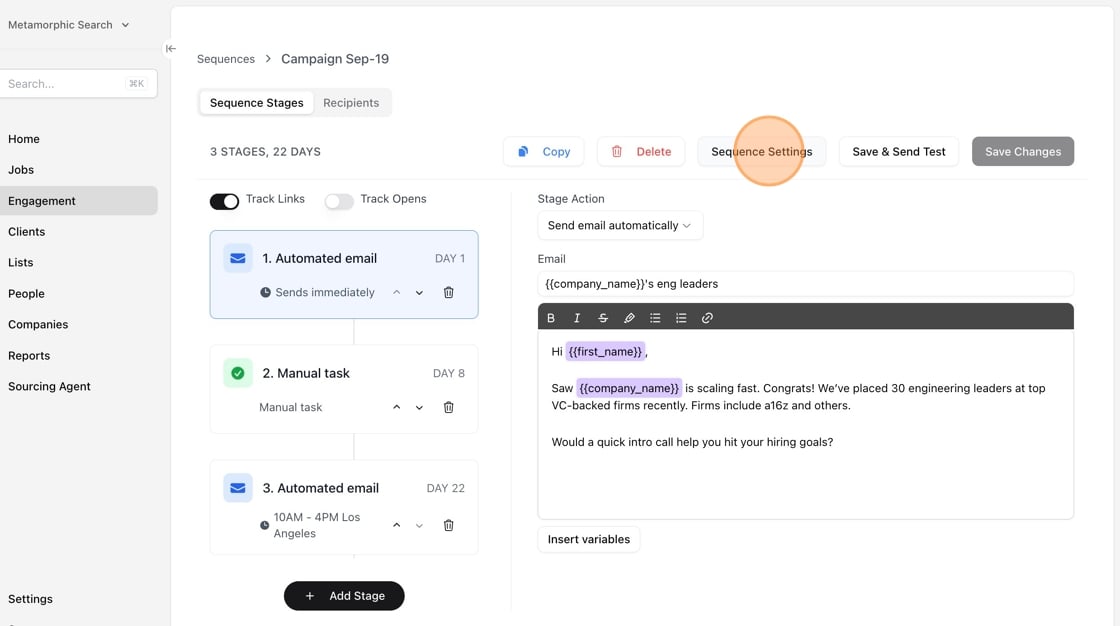The image size is (1120, 626).
Task: Click the highlighter pen icon in editor
Action: (629, 318)
